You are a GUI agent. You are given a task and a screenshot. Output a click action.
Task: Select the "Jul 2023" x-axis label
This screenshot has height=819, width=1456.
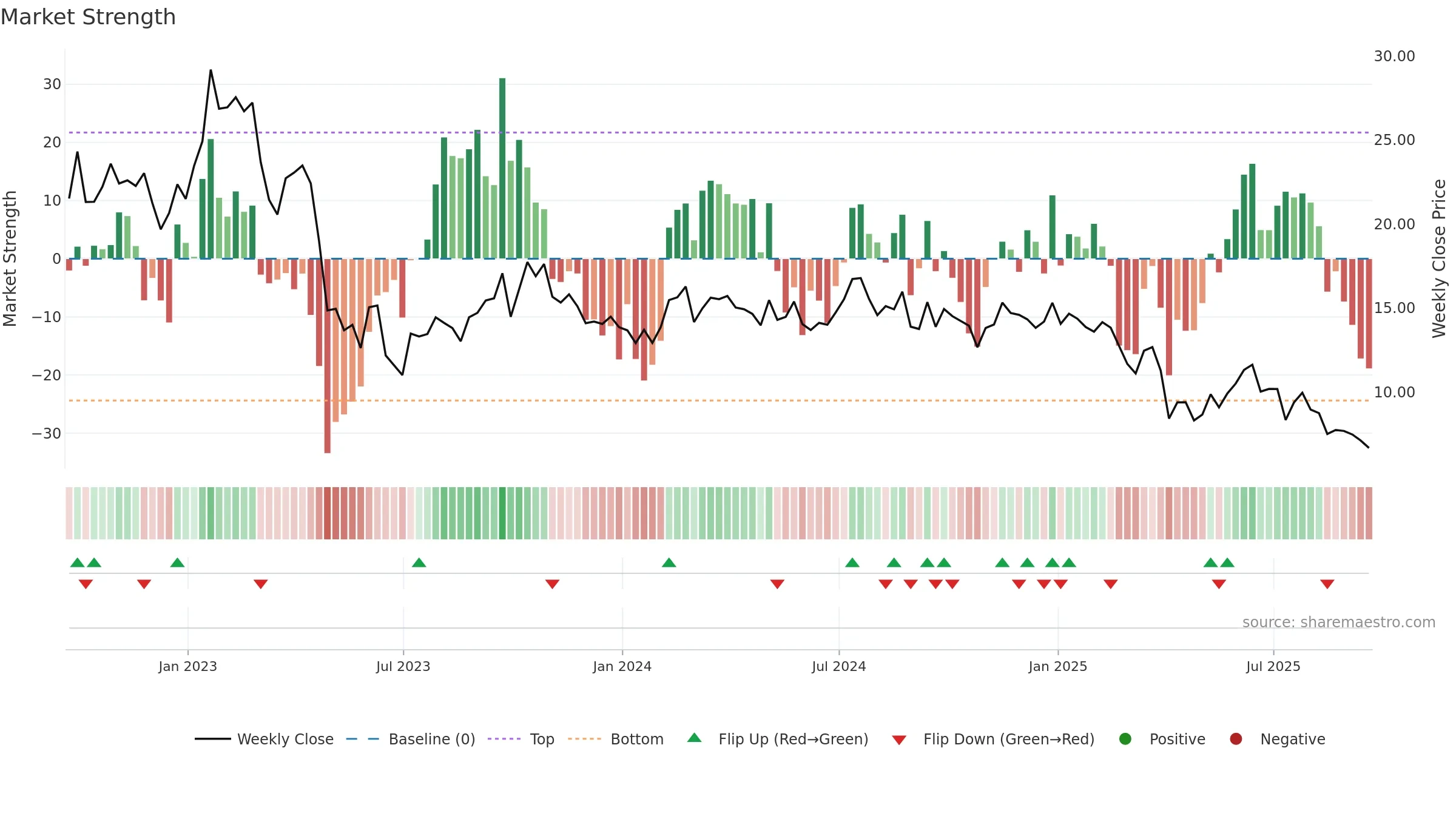[403, 667]
